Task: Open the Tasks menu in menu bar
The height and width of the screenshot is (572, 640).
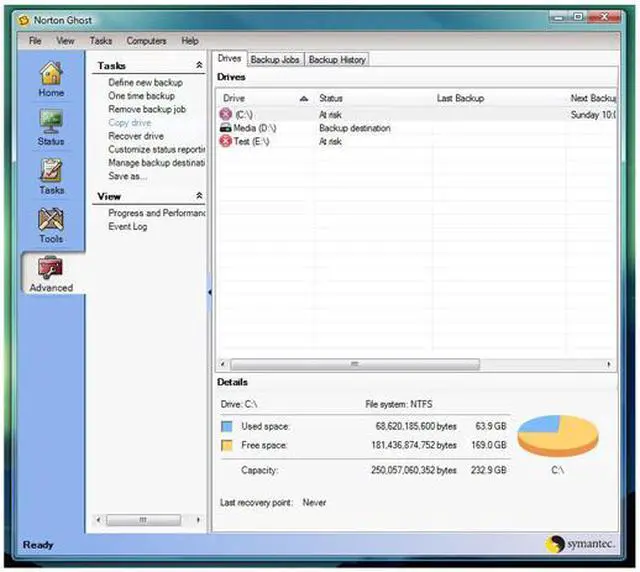Action: (x=101, y=41)
